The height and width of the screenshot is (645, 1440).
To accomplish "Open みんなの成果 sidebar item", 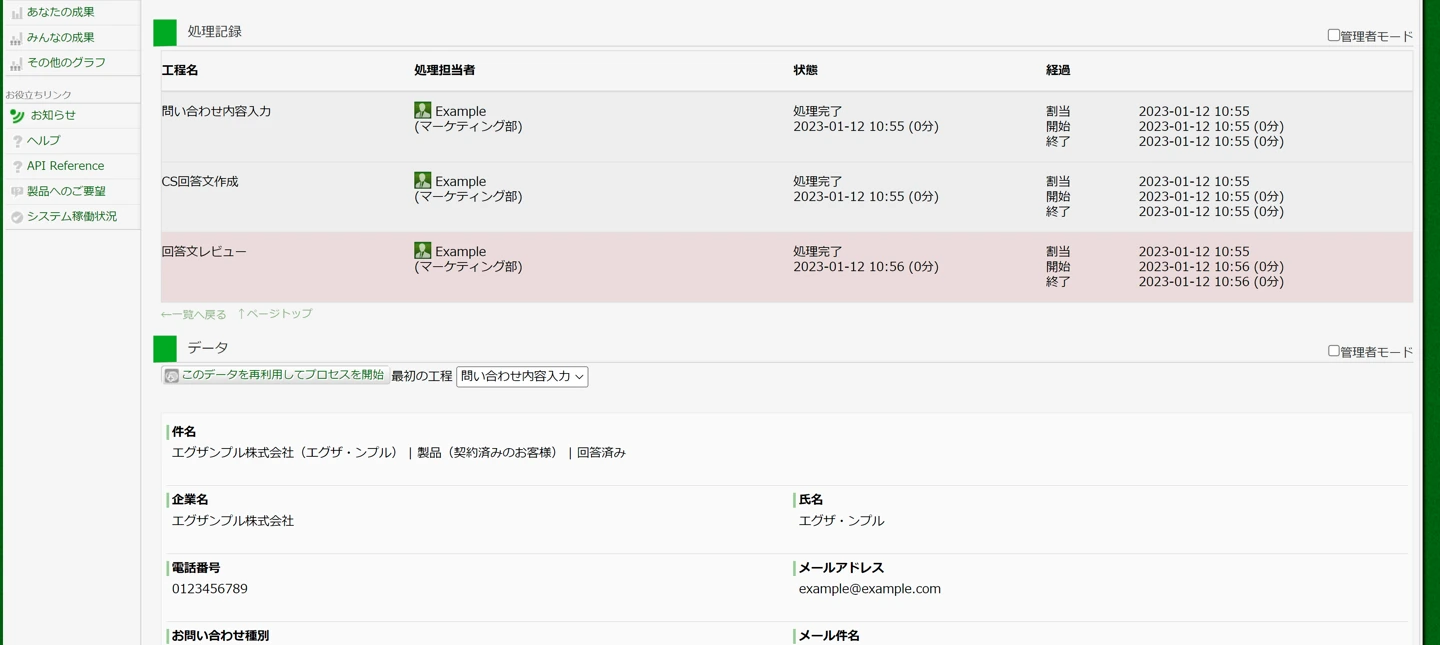I will point(60,38).
